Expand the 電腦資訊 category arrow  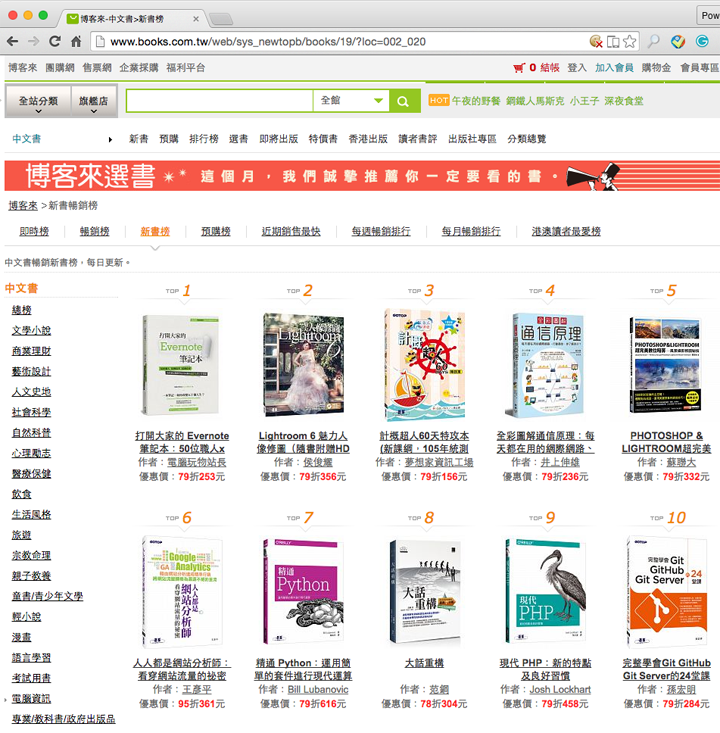coord(6,700)
